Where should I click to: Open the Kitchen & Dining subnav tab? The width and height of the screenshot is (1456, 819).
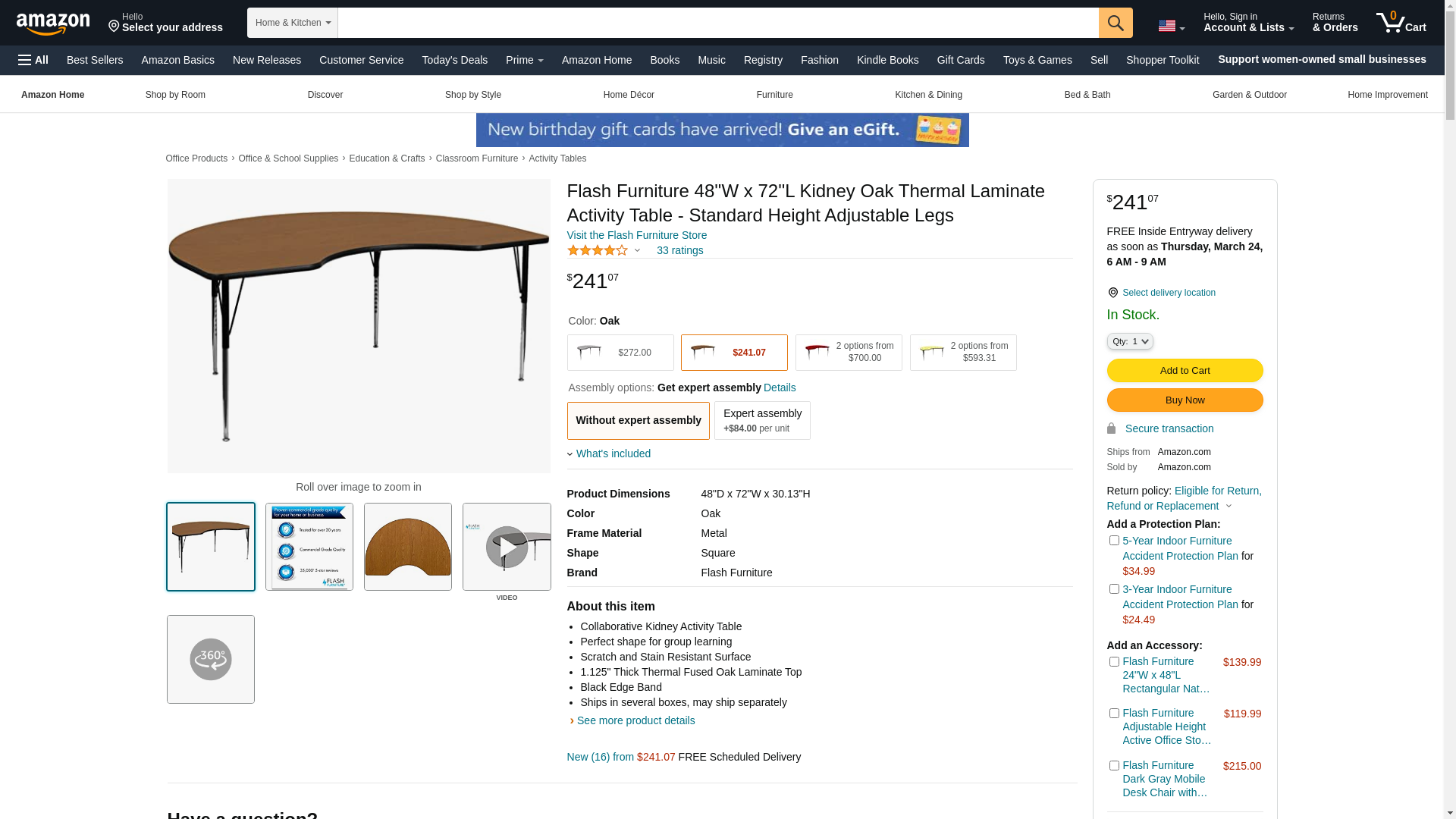click(x=928, y=95)
